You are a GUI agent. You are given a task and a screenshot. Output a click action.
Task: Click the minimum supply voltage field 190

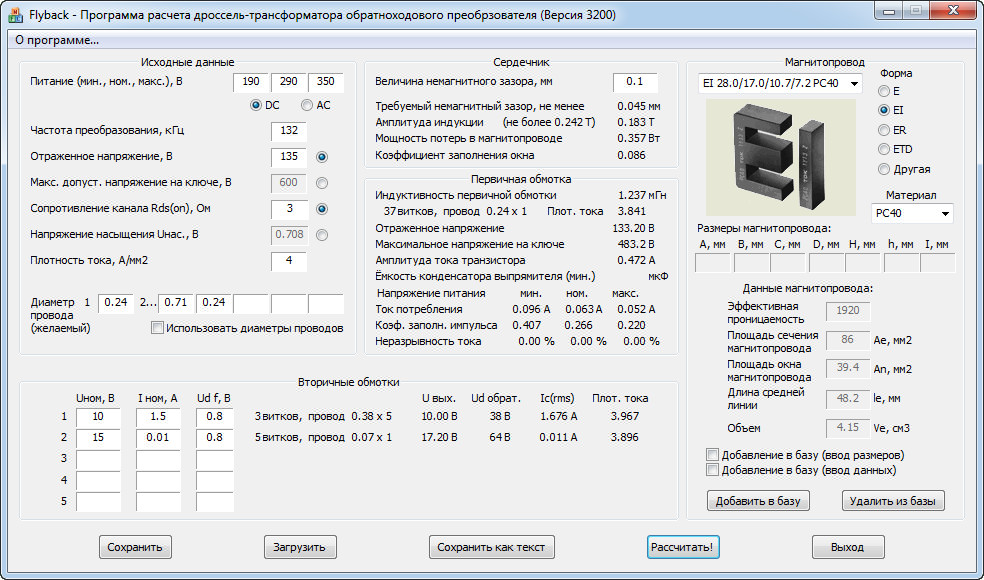[251, 82]
